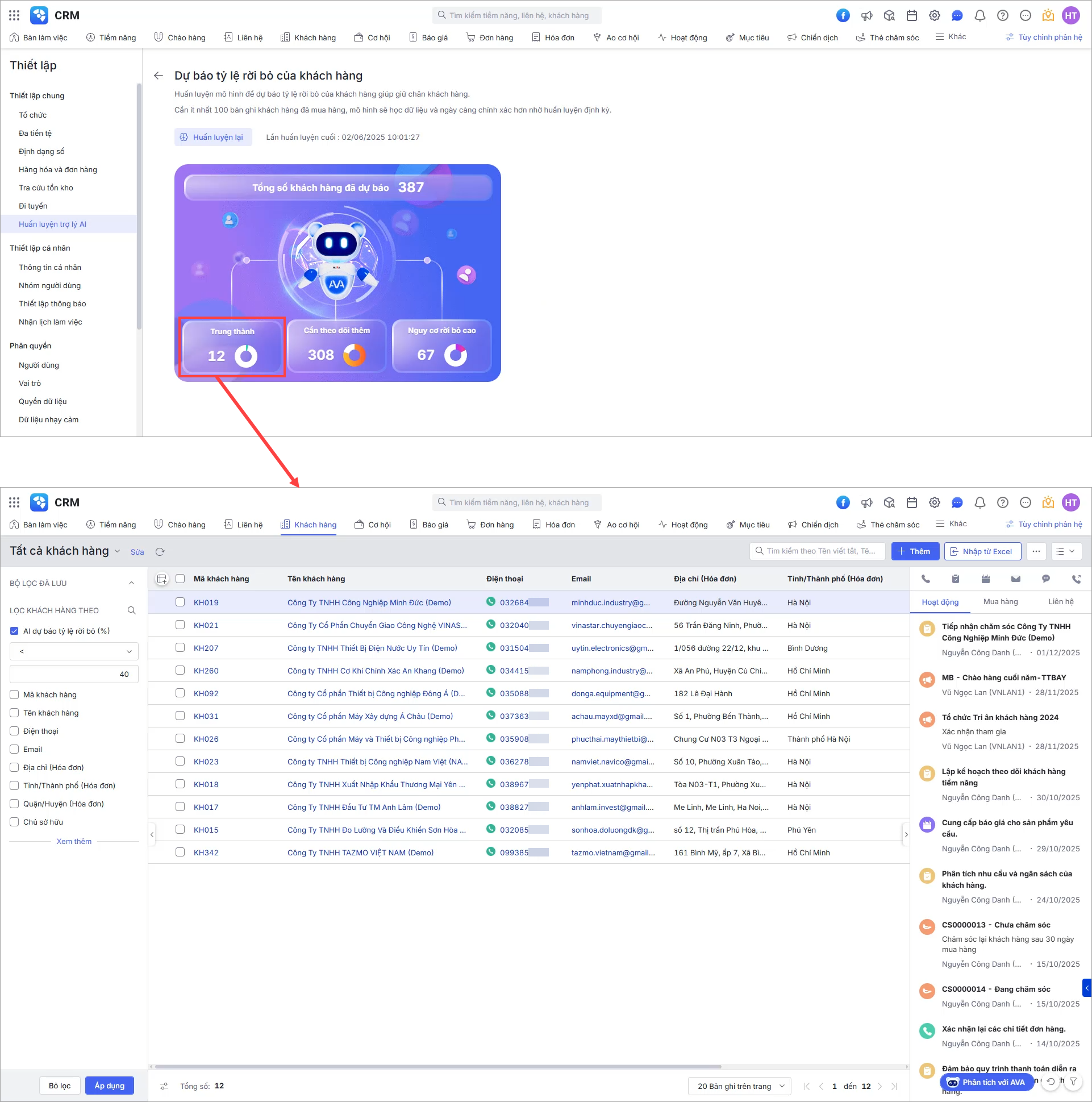Click the Áp dụng button
Image resolution: width=1092 pixels, height=1102 pixels.
pyautogui.click(x=110, y=1086)
